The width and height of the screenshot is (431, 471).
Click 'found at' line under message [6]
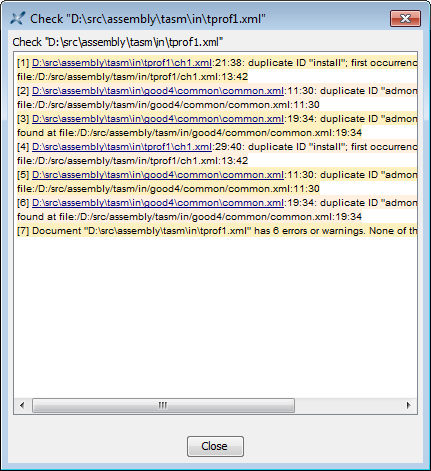point(189,217)
